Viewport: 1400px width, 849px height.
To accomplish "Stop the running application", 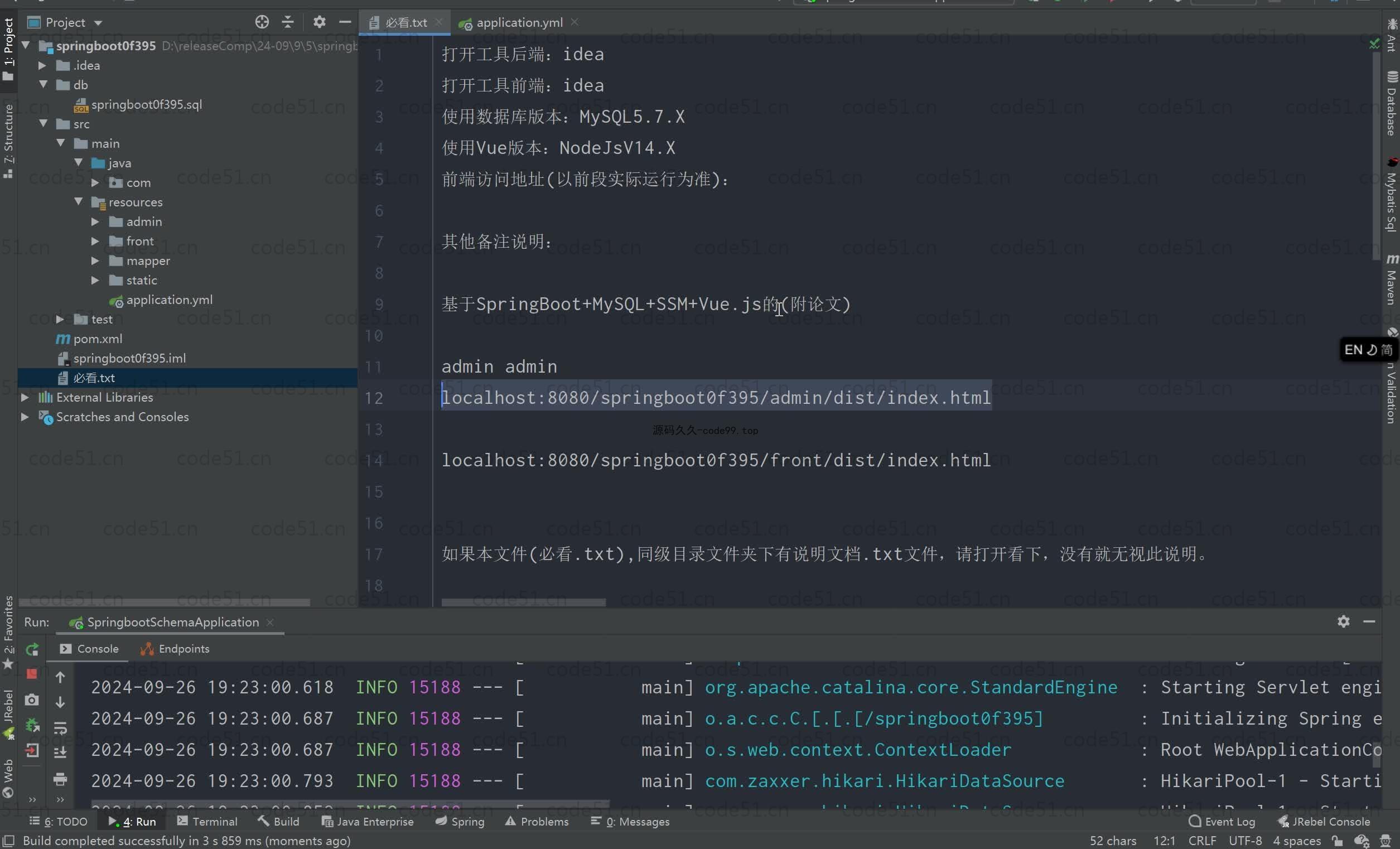I will (x=32, y=674).
